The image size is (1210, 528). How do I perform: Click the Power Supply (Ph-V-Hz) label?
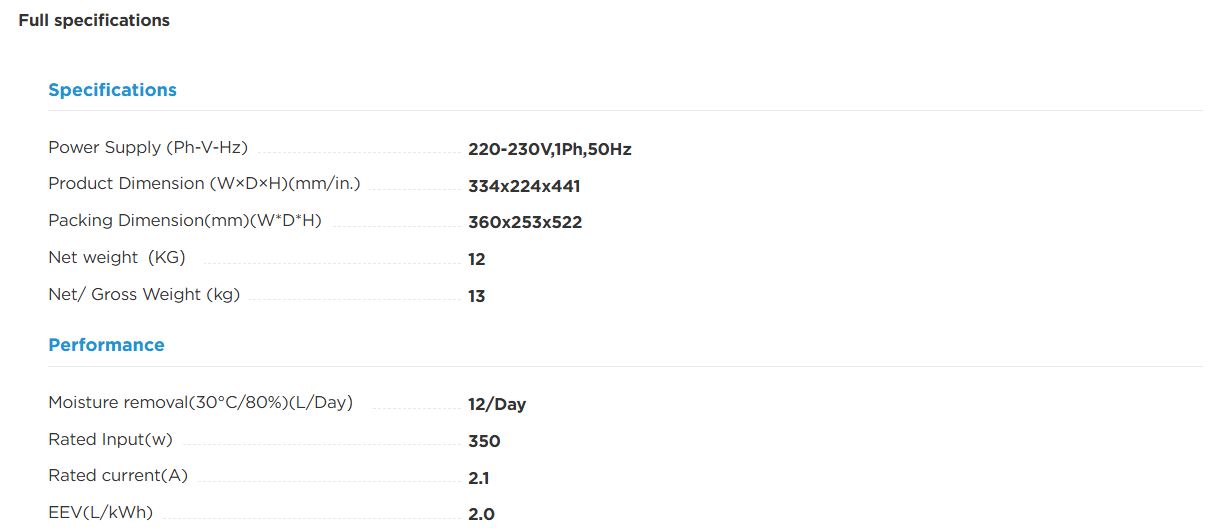tap(148, 148)
